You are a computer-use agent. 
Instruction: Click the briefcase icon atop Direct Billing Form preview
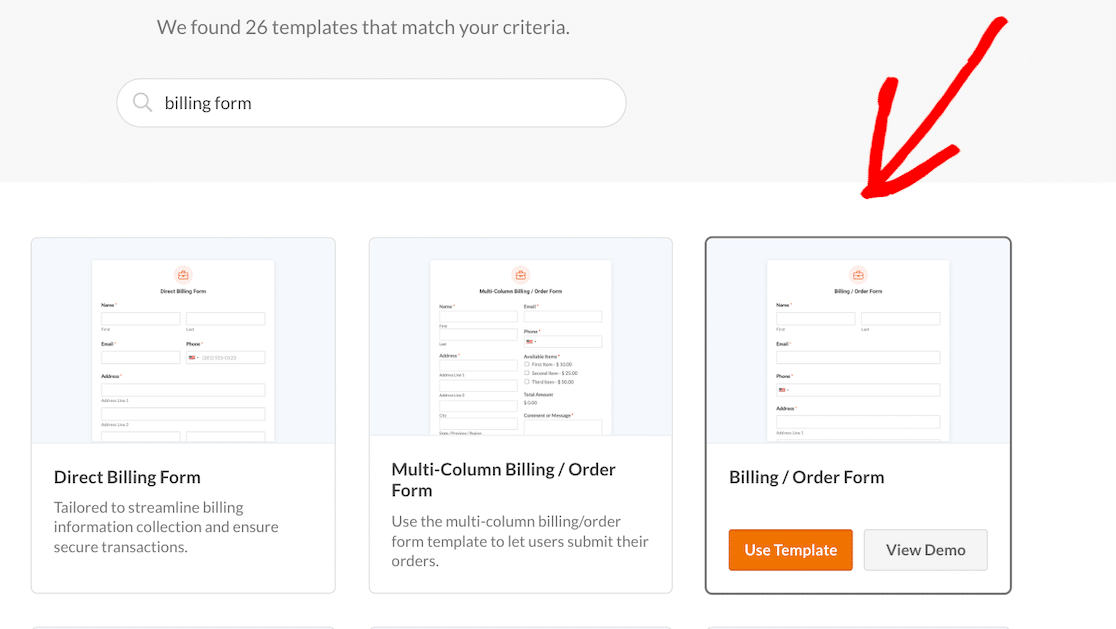coord(182,275)
